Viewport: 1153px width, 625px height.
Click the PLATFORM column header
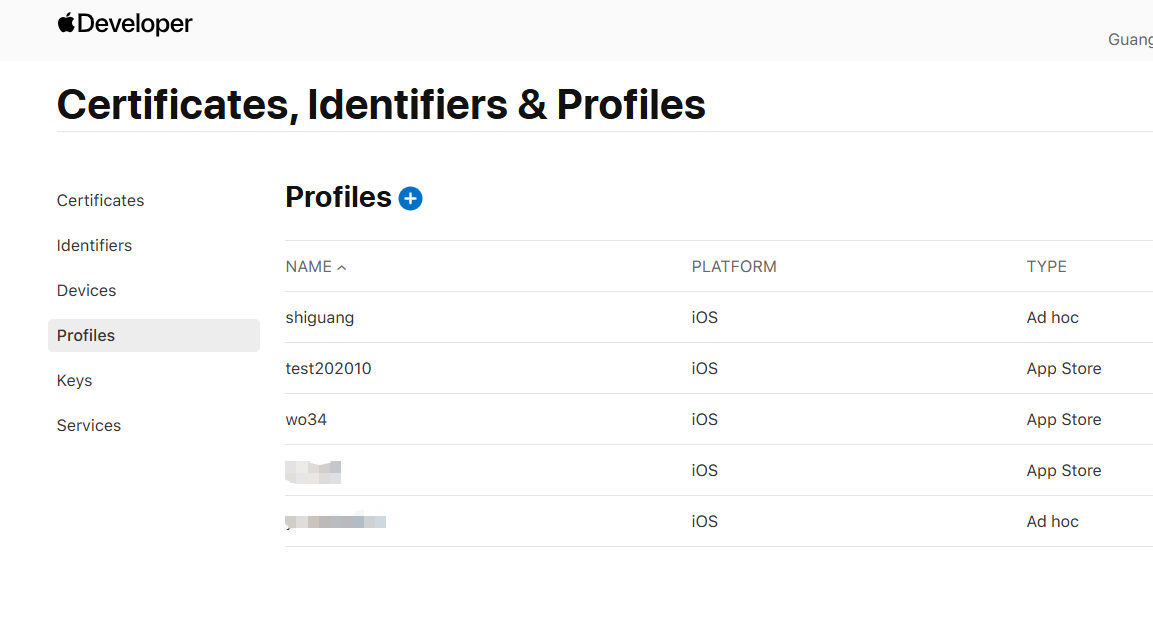(x=734, y=267)
